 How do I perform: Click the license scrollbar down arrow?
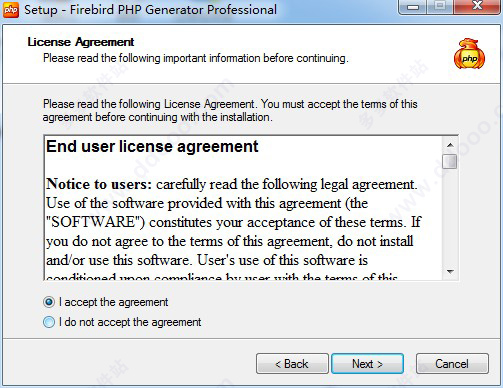pos(450,272)
